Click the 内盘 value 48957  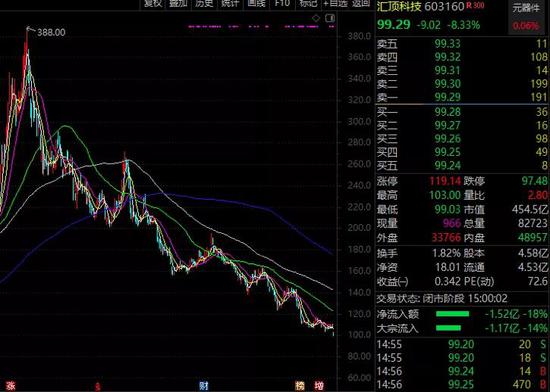point(533,237)
